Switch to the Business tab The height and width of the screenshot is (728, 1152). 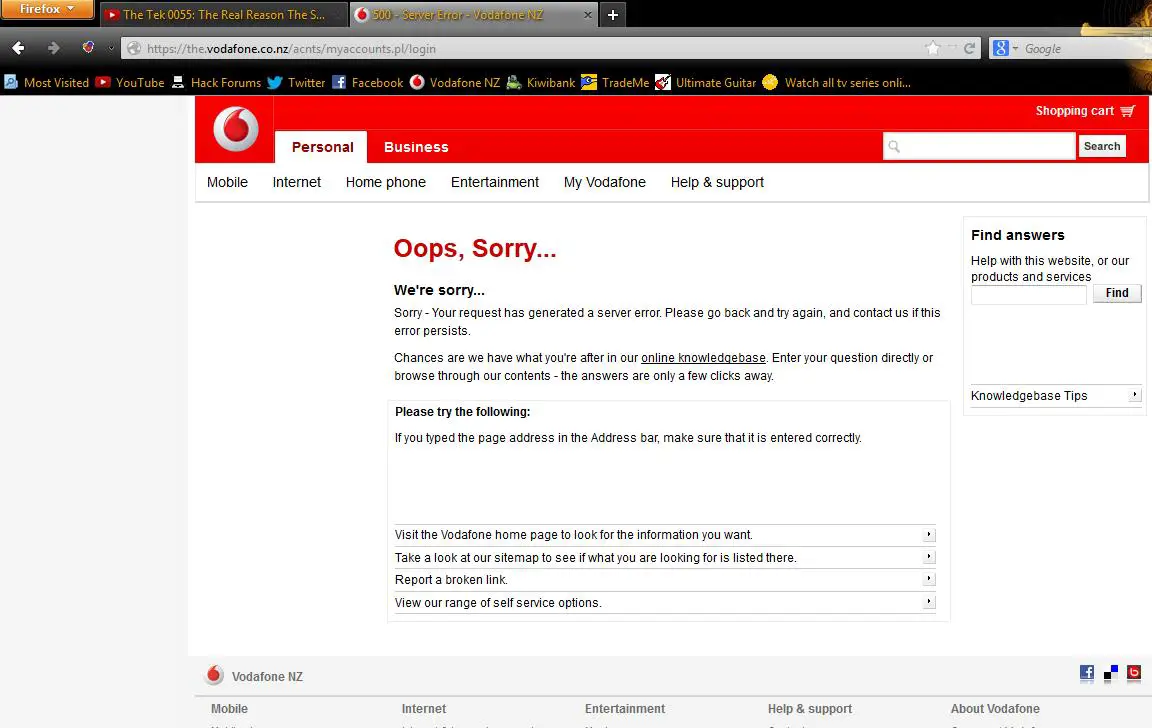pyautogui.click(x=416, y=147)
